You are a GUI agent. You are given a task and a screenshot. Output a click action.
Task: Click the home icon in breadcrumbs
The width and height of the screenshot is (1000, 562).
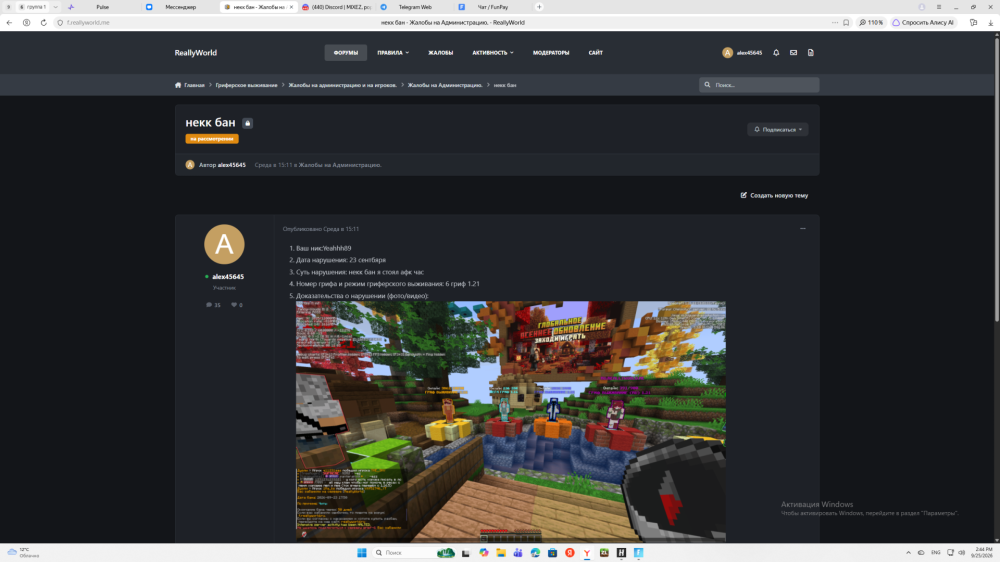point(178,85)
